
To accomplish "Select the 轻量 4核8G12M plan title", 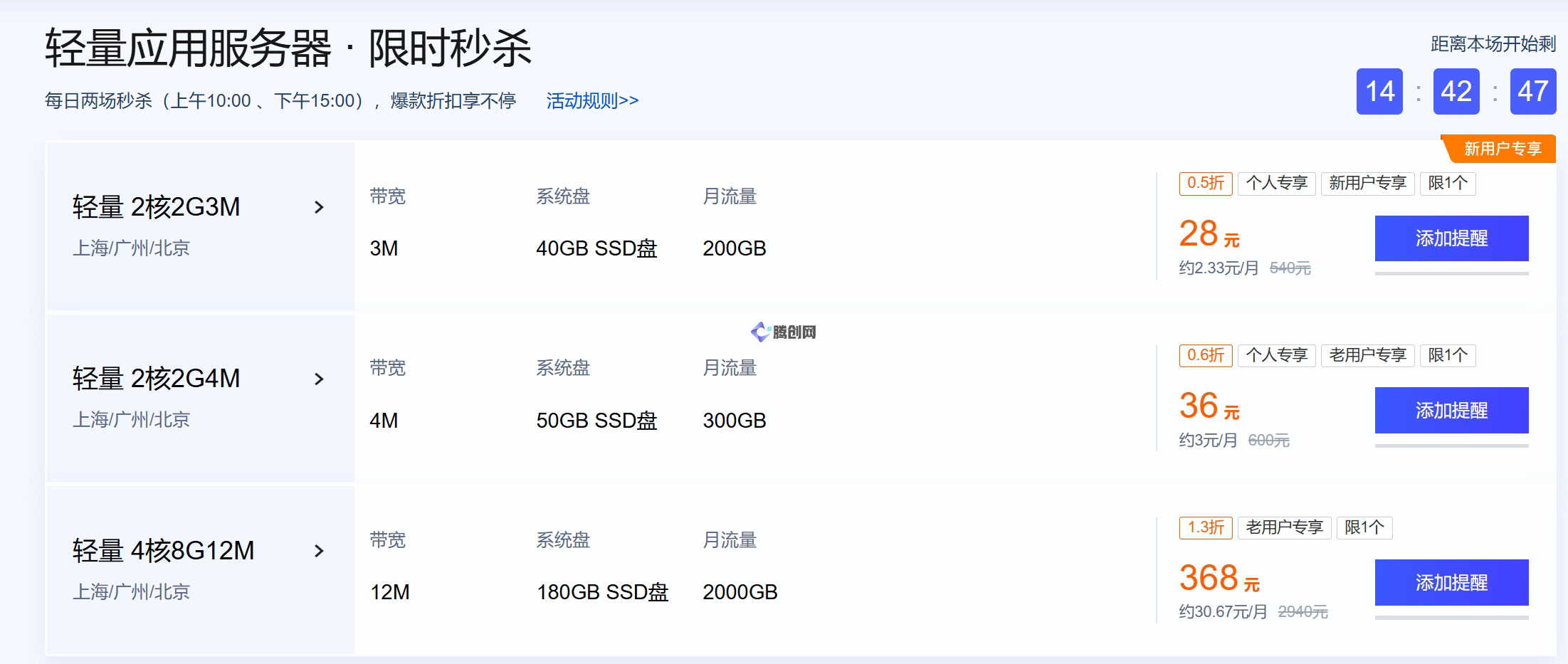I will [x=163, y=551].
